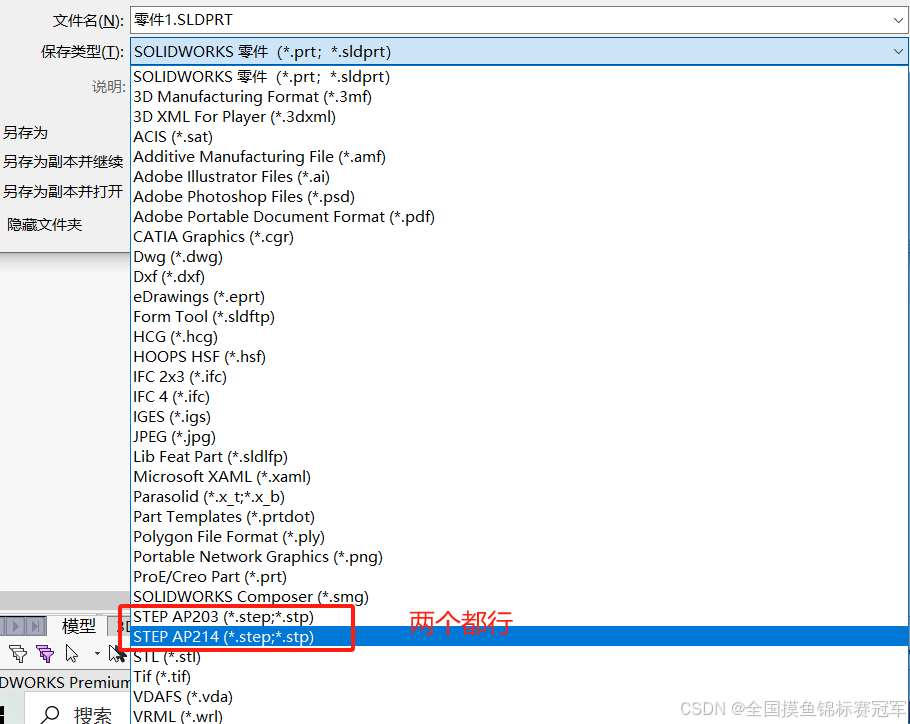The height and width of the screenshot is (724, 910).
Task: Select the arrow cursor selection tool
Action: click(72, 654)
